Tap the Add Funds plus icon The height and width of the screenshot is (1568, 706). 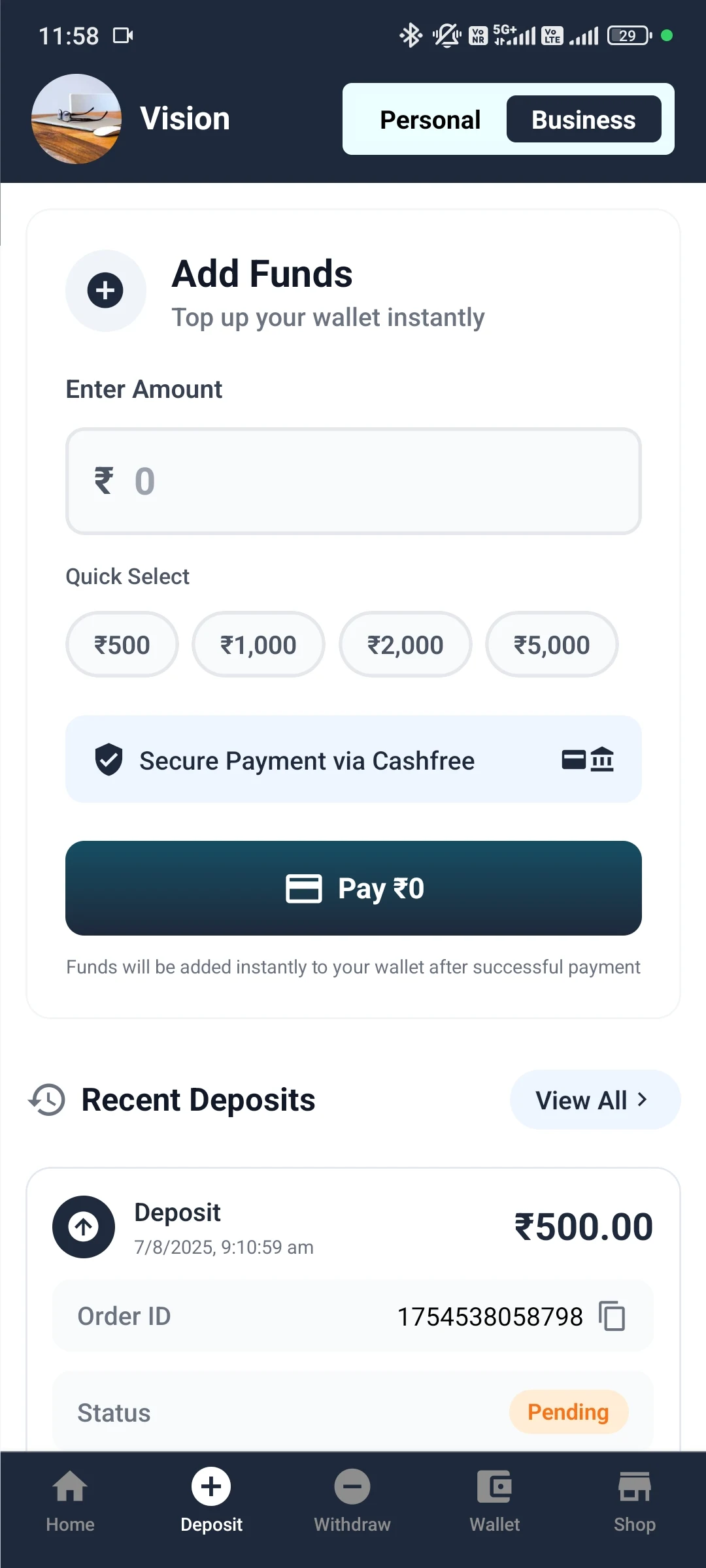coord(105,291)
